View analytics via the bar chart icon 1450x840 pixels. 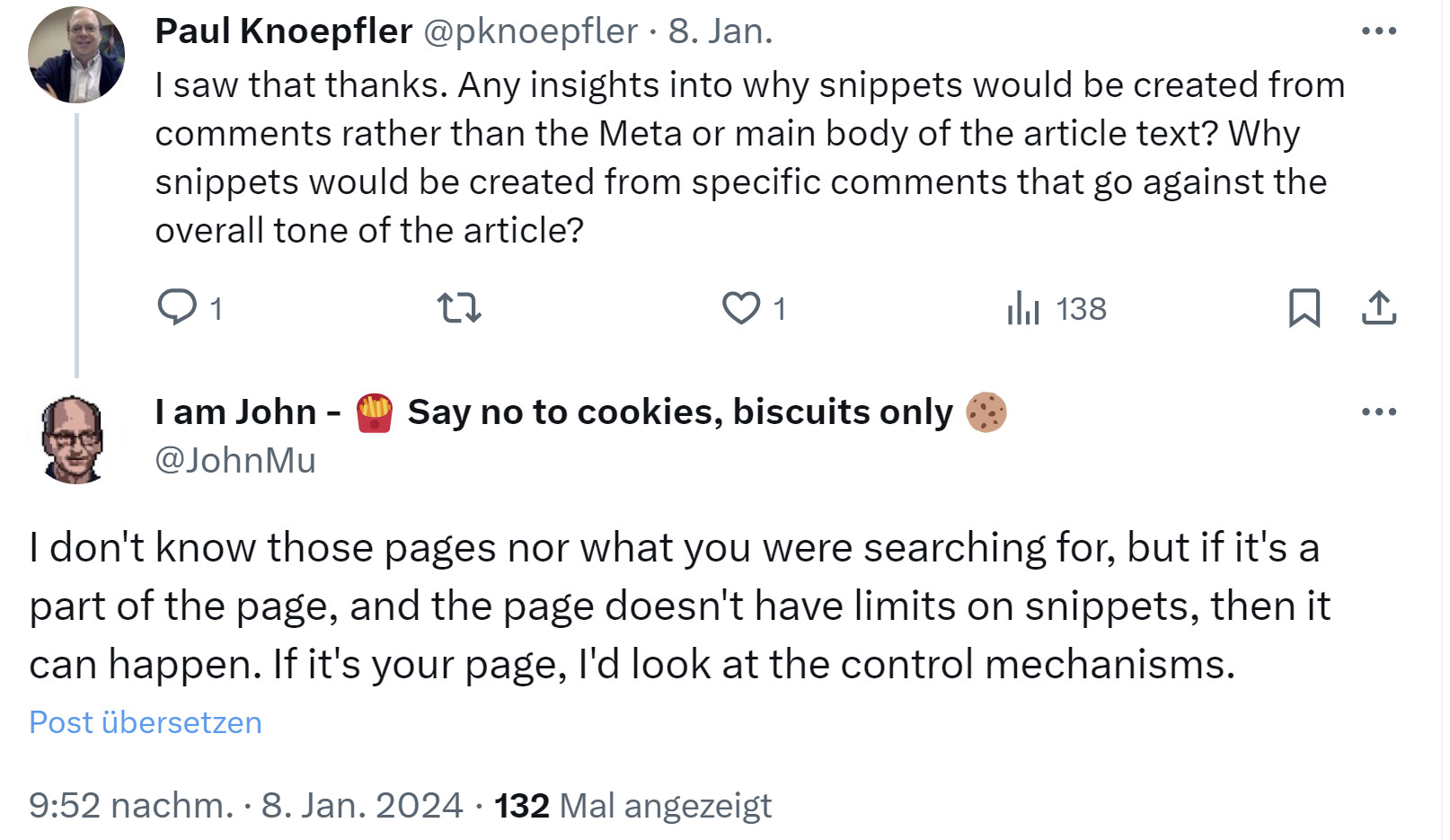click(x=1022, y=309)
